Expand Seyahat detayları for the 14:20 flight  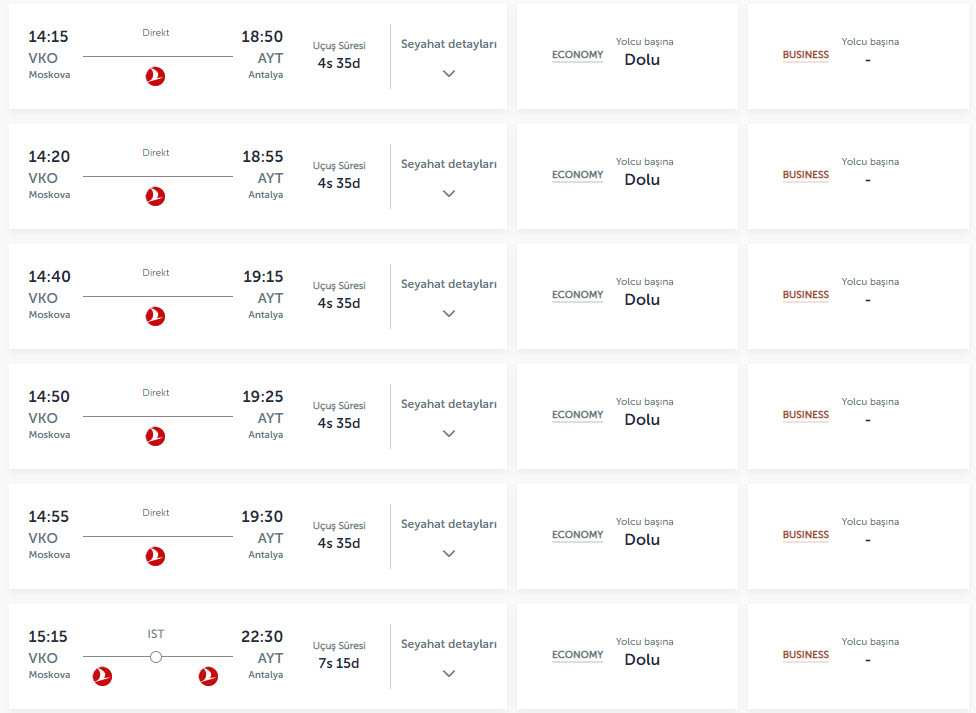(x=449, y=193)
